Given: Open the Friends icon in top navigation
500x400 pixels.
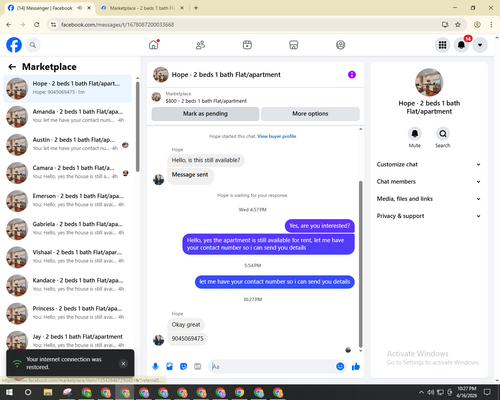Looking at the screenshot, I should [200, 45].
